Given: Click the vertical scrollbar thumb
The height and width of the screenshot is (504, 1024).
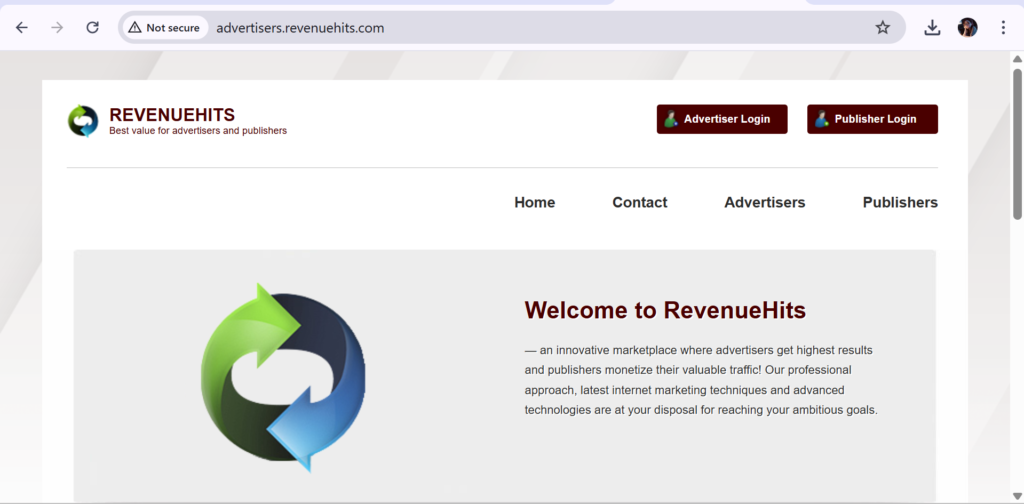Looking at the screenshot, I should (x=1017, y=144).
